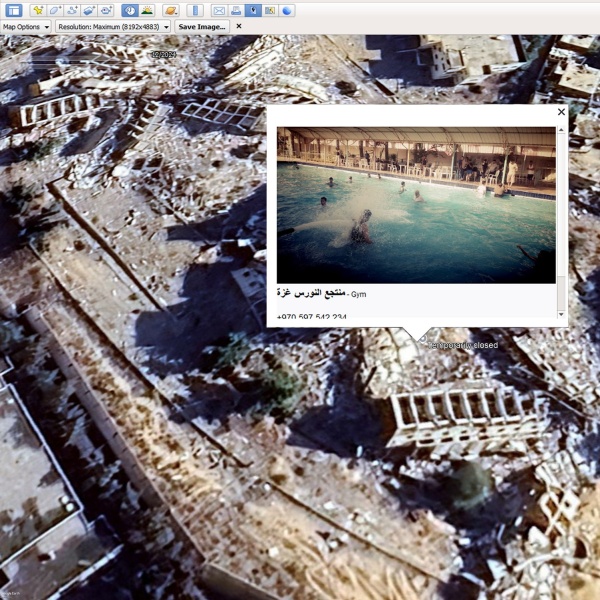The width and height of the screenshot is (600, 600).
Task: Open the Ruler measuring tool
Action: 195,10
